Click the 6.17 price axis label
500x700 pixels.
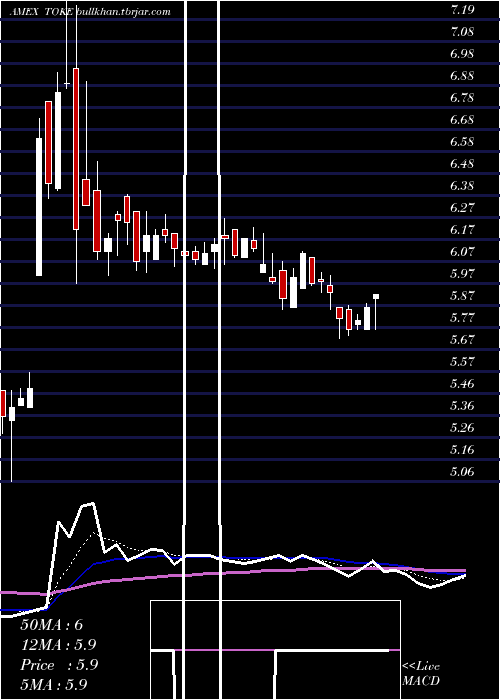click(x=462, y=230)
